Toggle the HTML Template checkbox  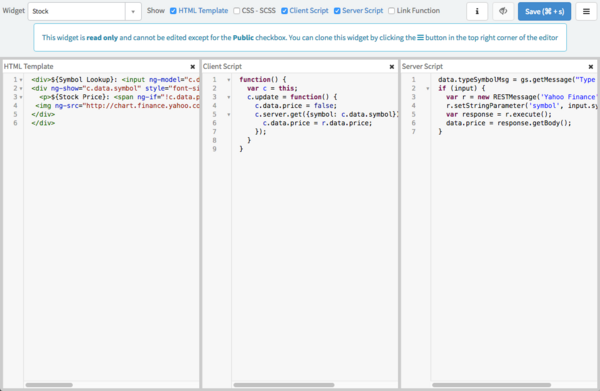coord(173,11)
